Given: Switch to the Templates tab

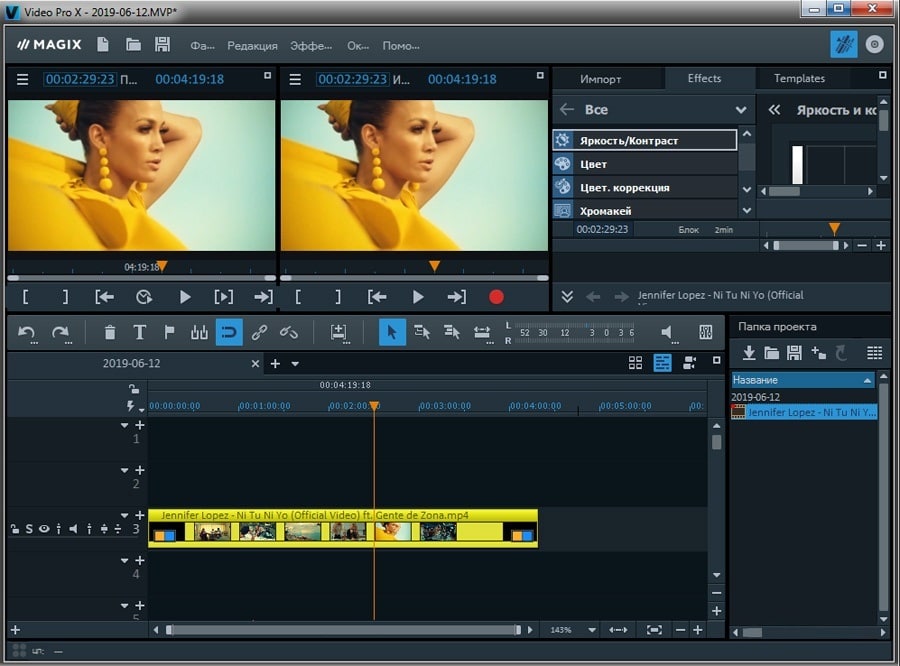Looking at the screenshot, I should [x=799, y=78].
